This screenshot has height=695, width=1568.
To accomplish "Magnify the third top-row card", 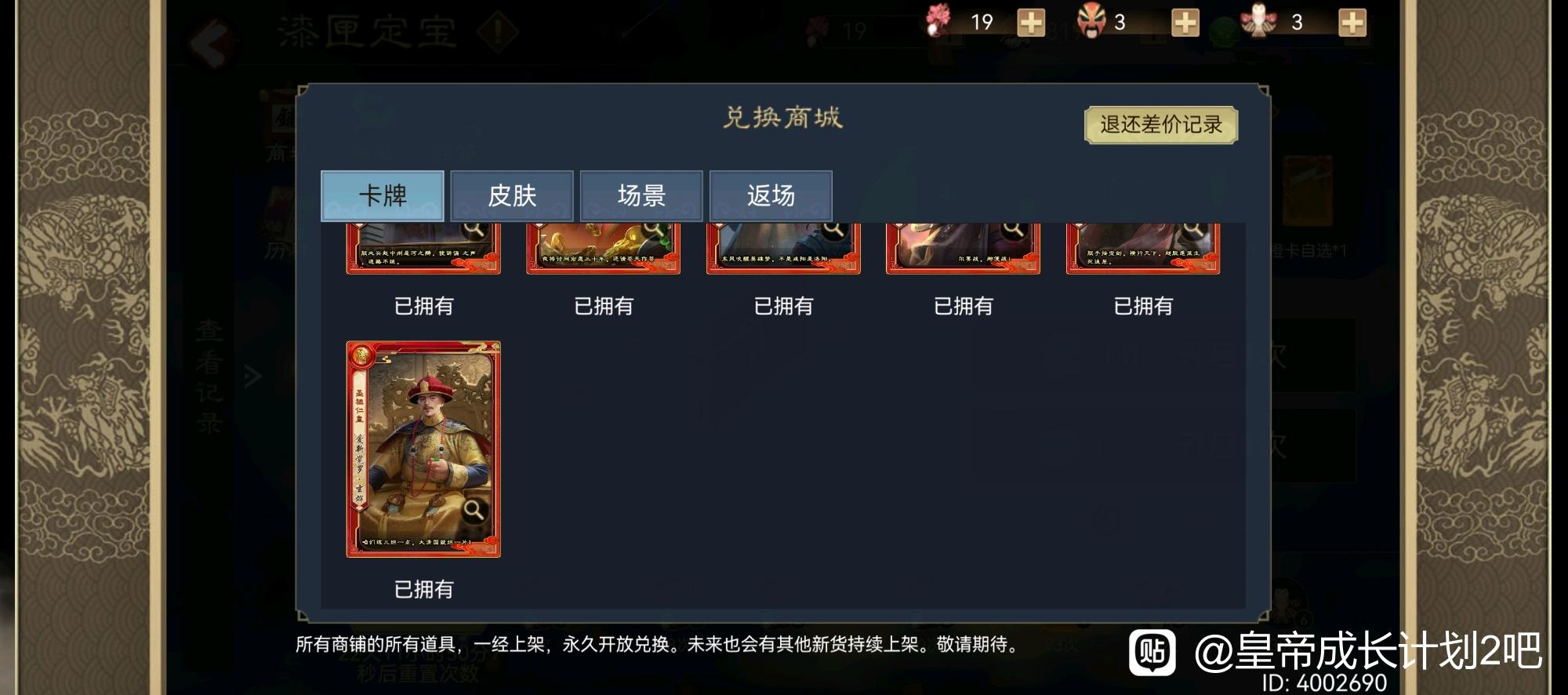I will (833, 229).
